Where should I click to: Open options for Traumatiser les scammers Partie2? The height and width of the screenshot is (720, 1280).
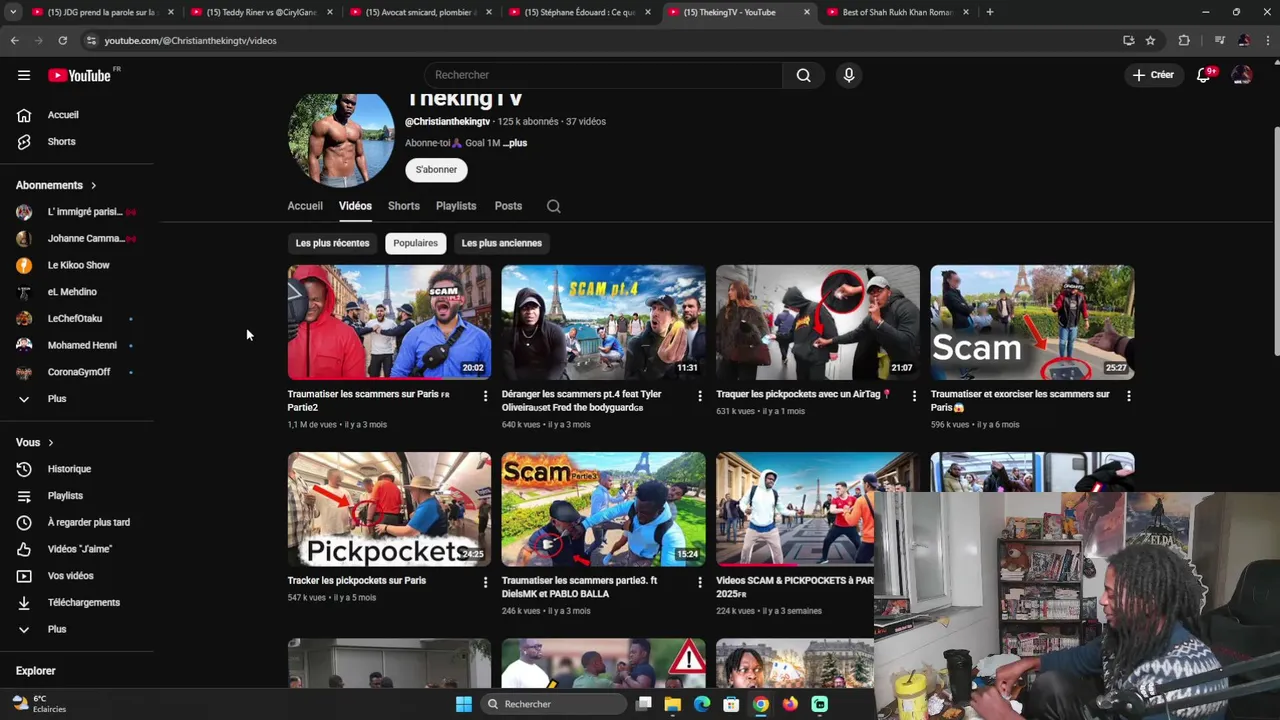[485, 396]
